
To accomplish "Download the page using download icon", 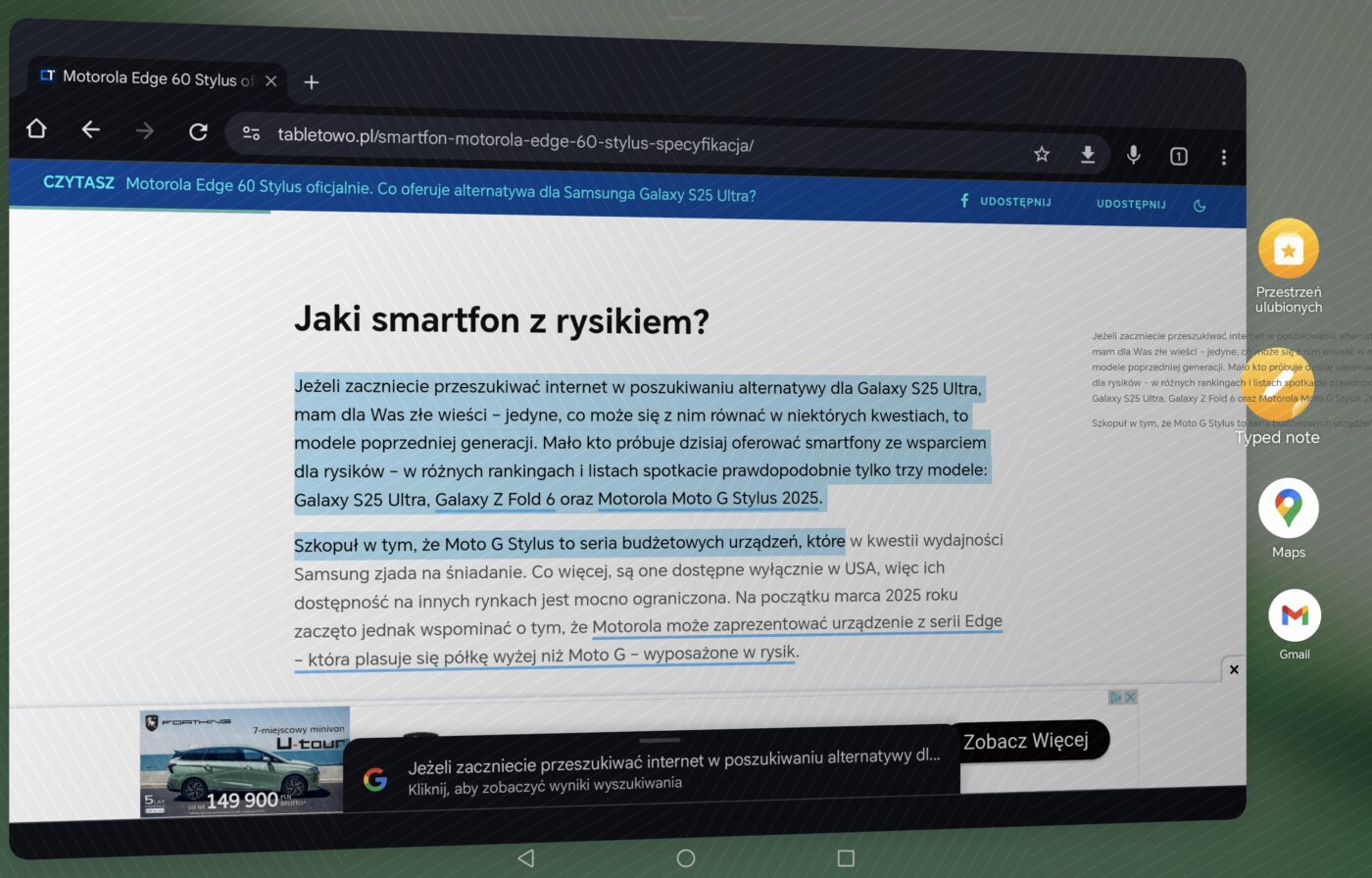I will (x=1088, y=155).
